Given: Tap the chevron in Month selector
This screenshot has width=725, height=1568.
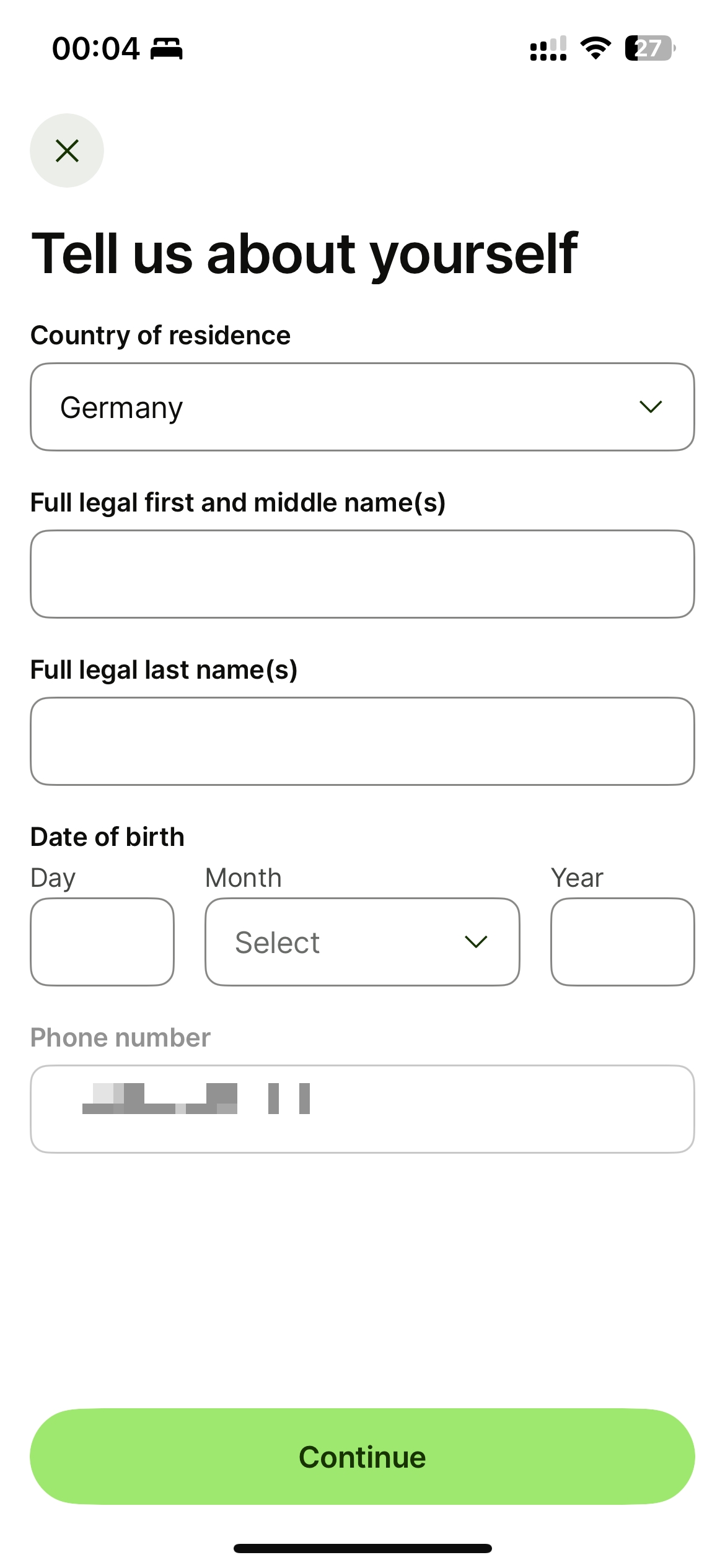Looking at the screenshot, I should pos(476,942).
